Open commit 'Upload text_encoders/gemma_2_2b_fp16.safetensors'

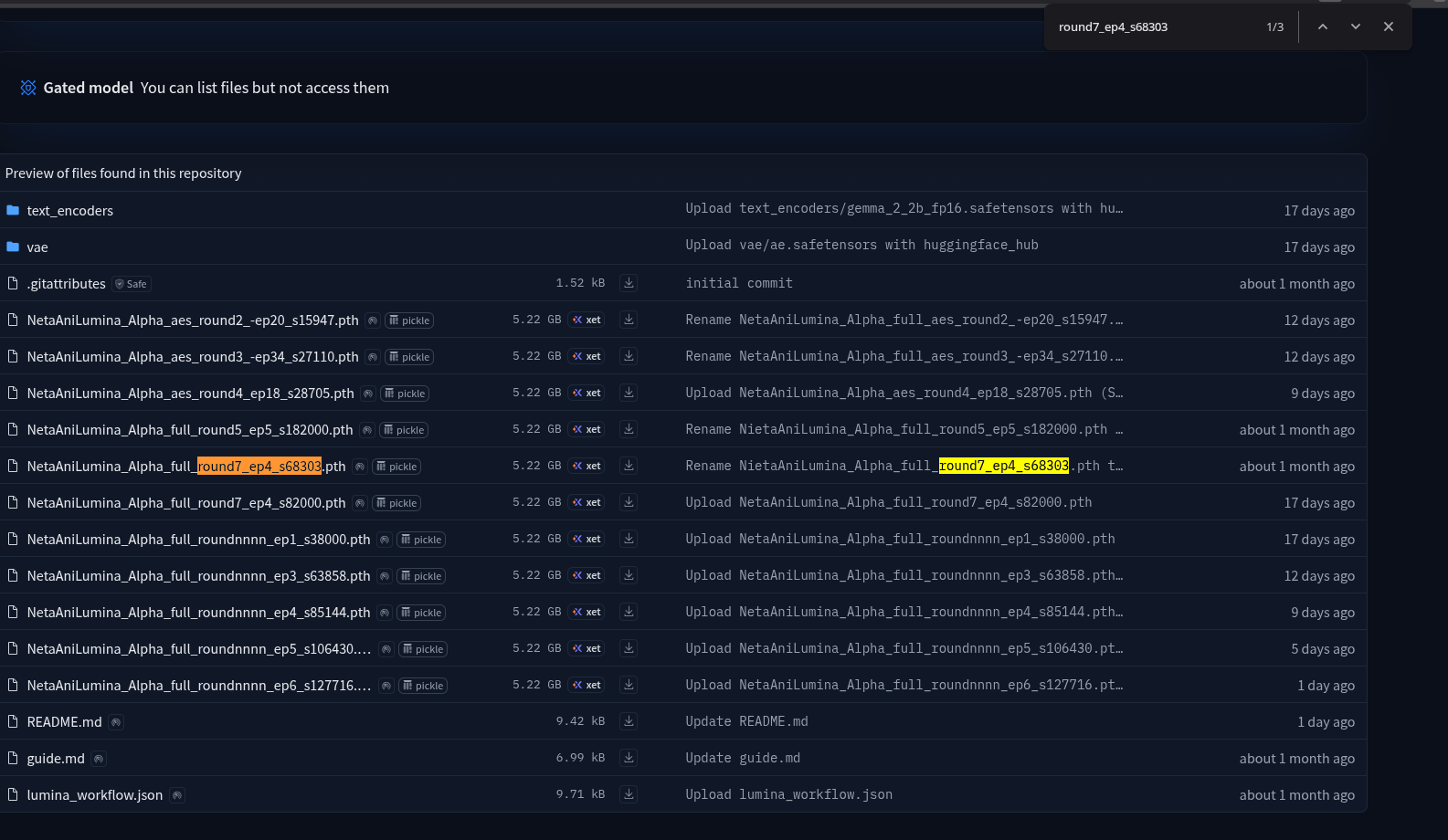tap(904, 209)
